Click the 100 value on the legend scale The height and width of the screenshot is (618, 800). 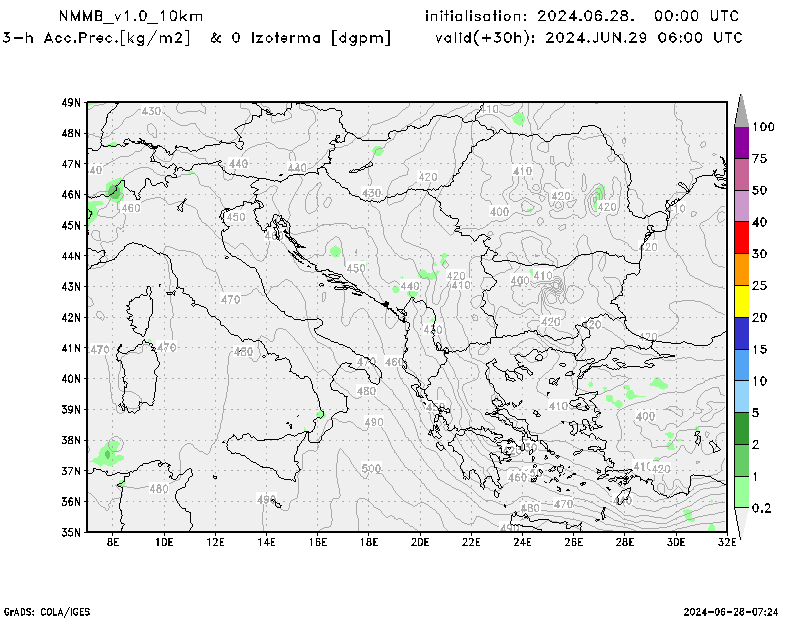pyautogui.click(x=764, y=127)
